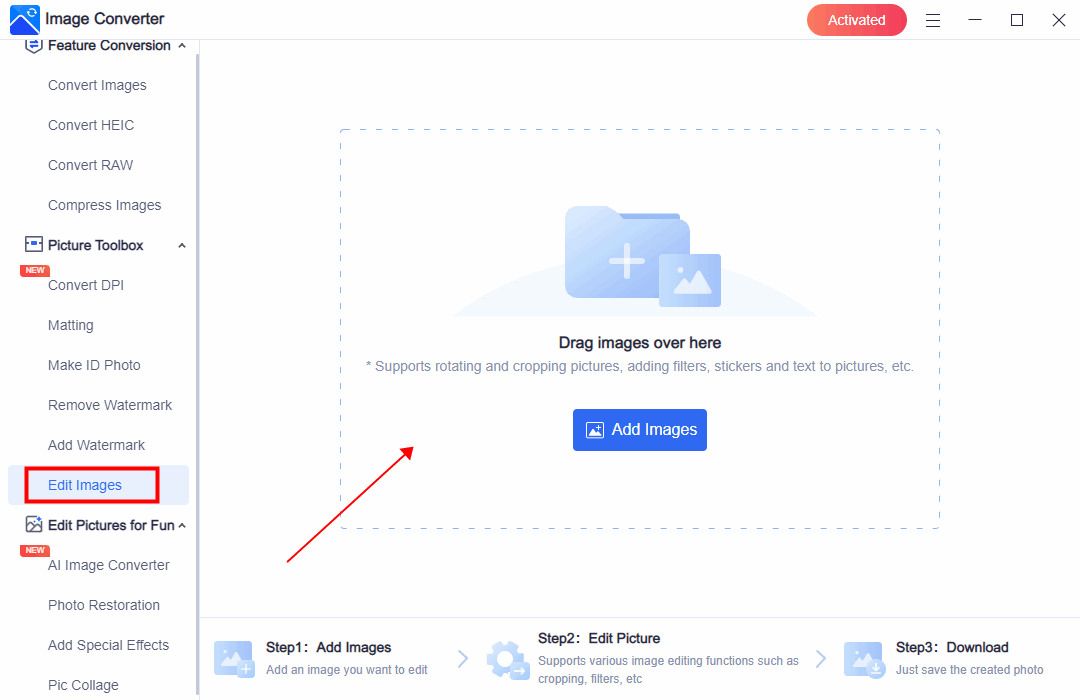This screenshot has height=700, width=1080.
Task: Collapse the Edit Pictures for Fun section
Action: [x=181, y=526]
